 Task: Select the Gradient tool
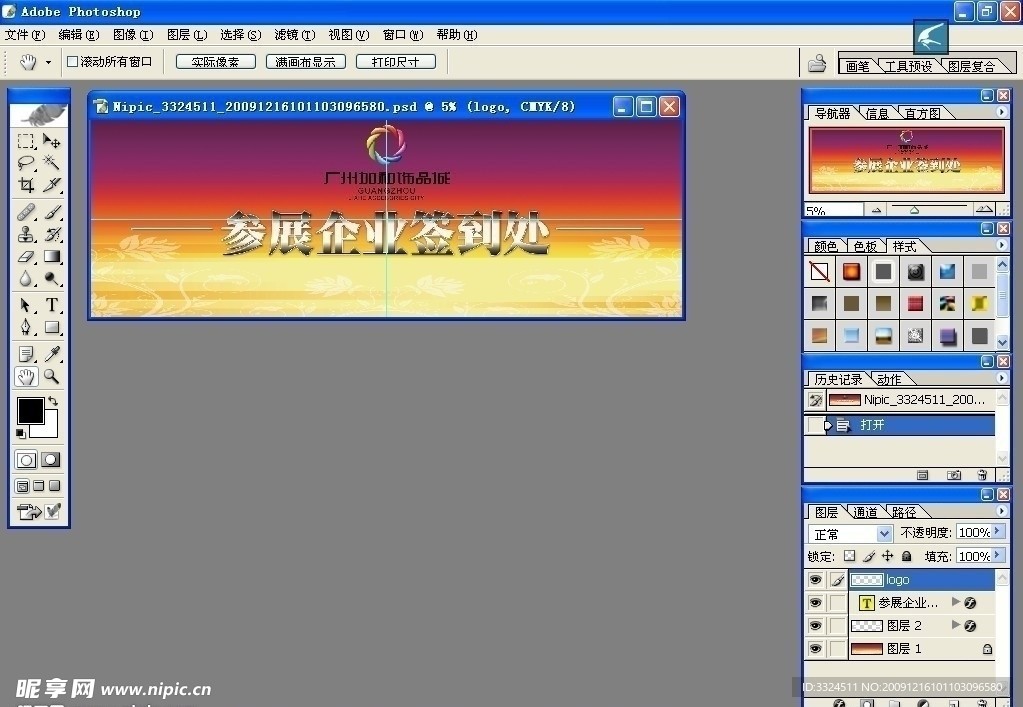pyautogui.click(x=51, y=257)
